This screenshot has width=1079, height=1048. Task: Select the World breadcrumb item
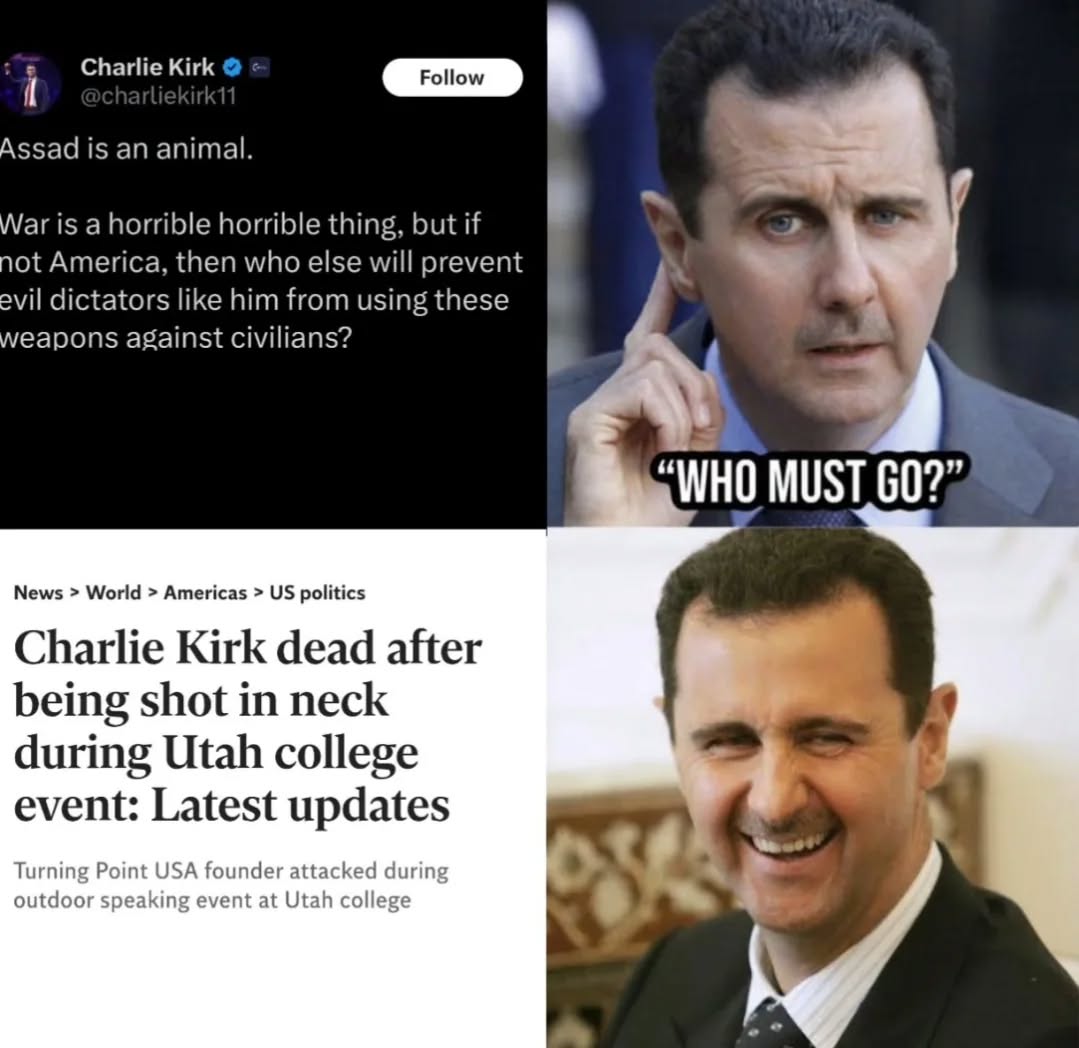(114, 592)
